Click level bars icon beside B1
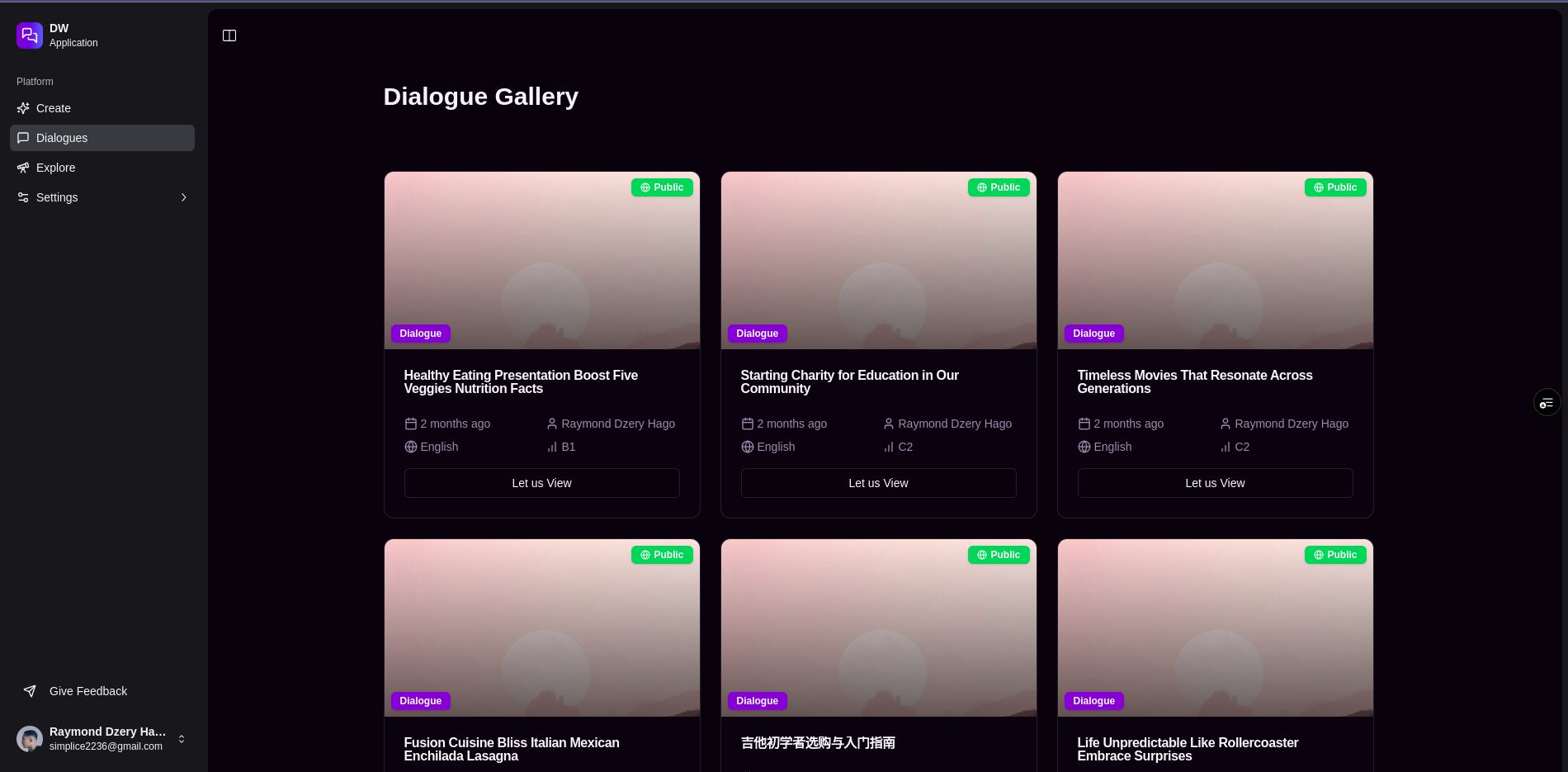This screenshot has width=1568, height=772. (x=552, y=447)
